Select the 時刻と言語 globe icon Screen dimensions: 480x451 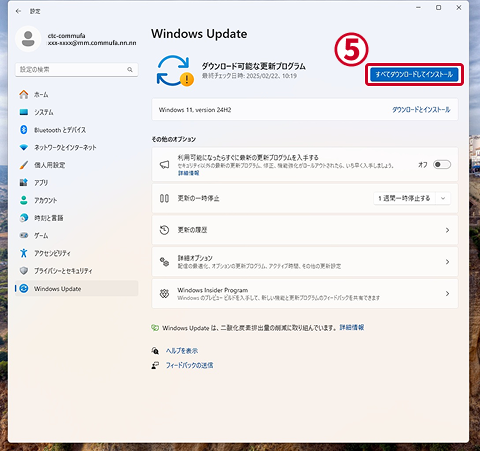click(24, 218)
